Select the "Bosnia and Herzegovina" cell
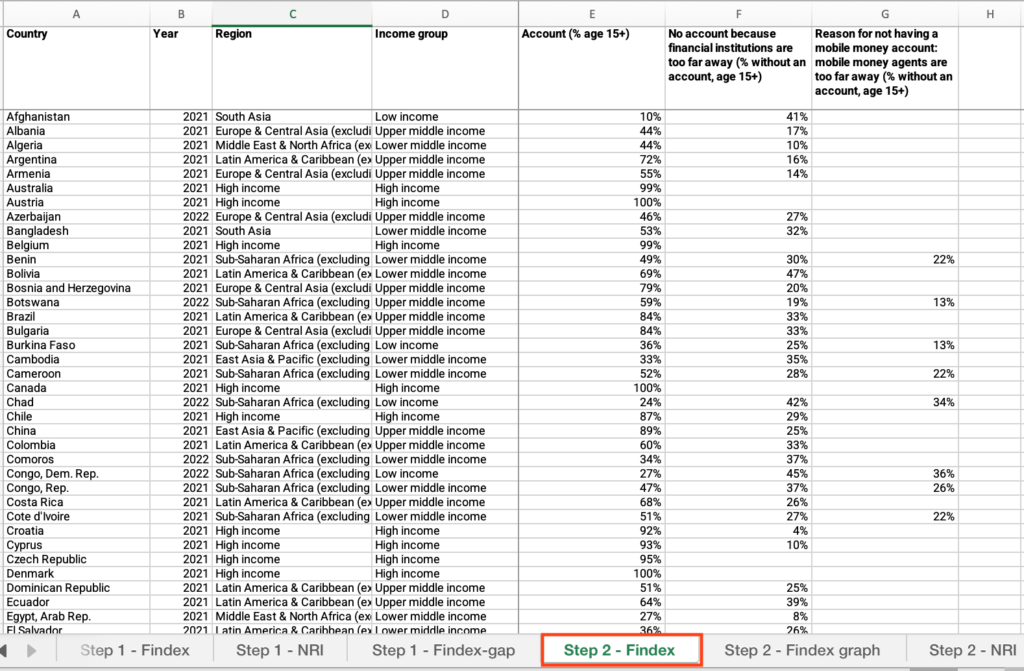This screenshot has width=1024, height=671. click(76, 288)
